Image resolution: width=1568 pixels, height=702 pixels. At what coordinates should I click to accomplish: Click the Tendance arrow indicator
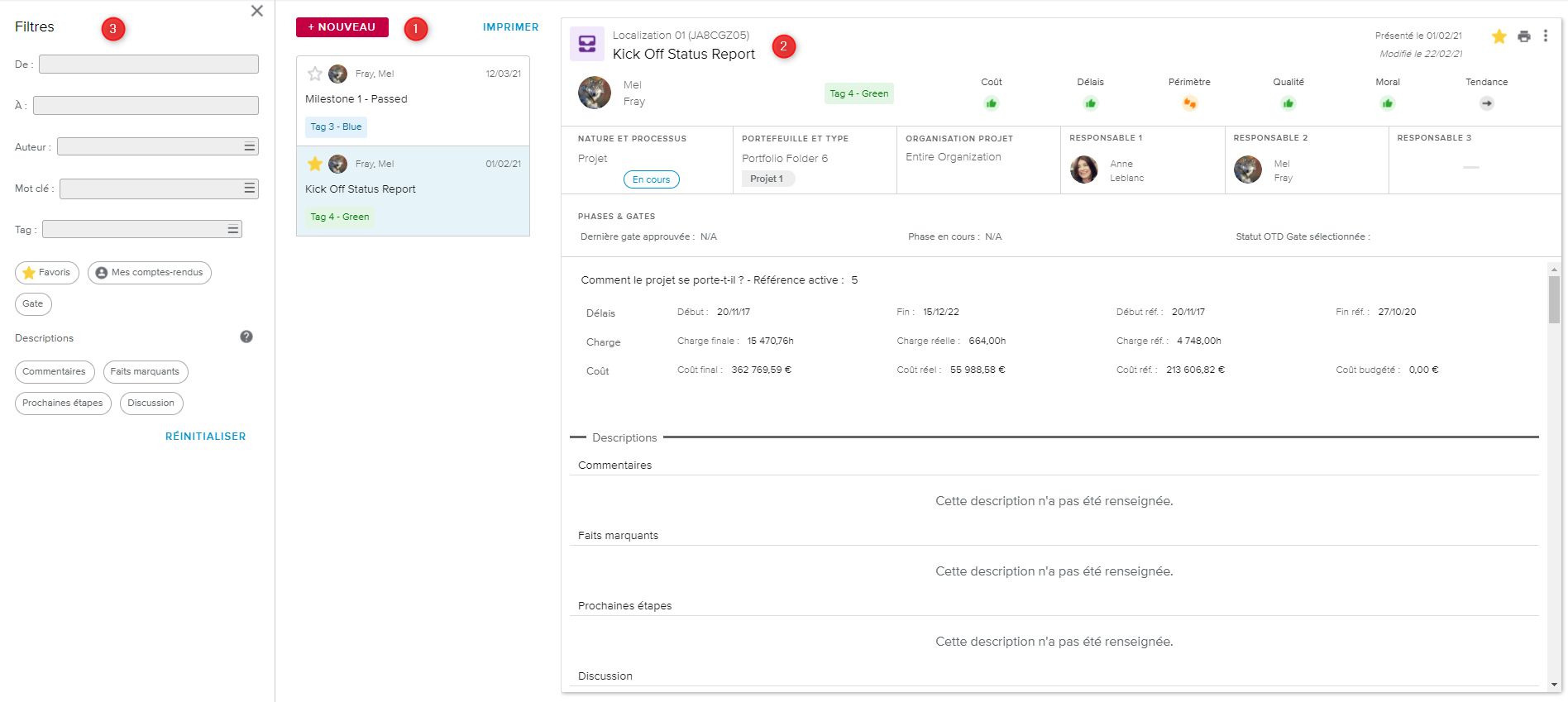(x=1486, y=103)
